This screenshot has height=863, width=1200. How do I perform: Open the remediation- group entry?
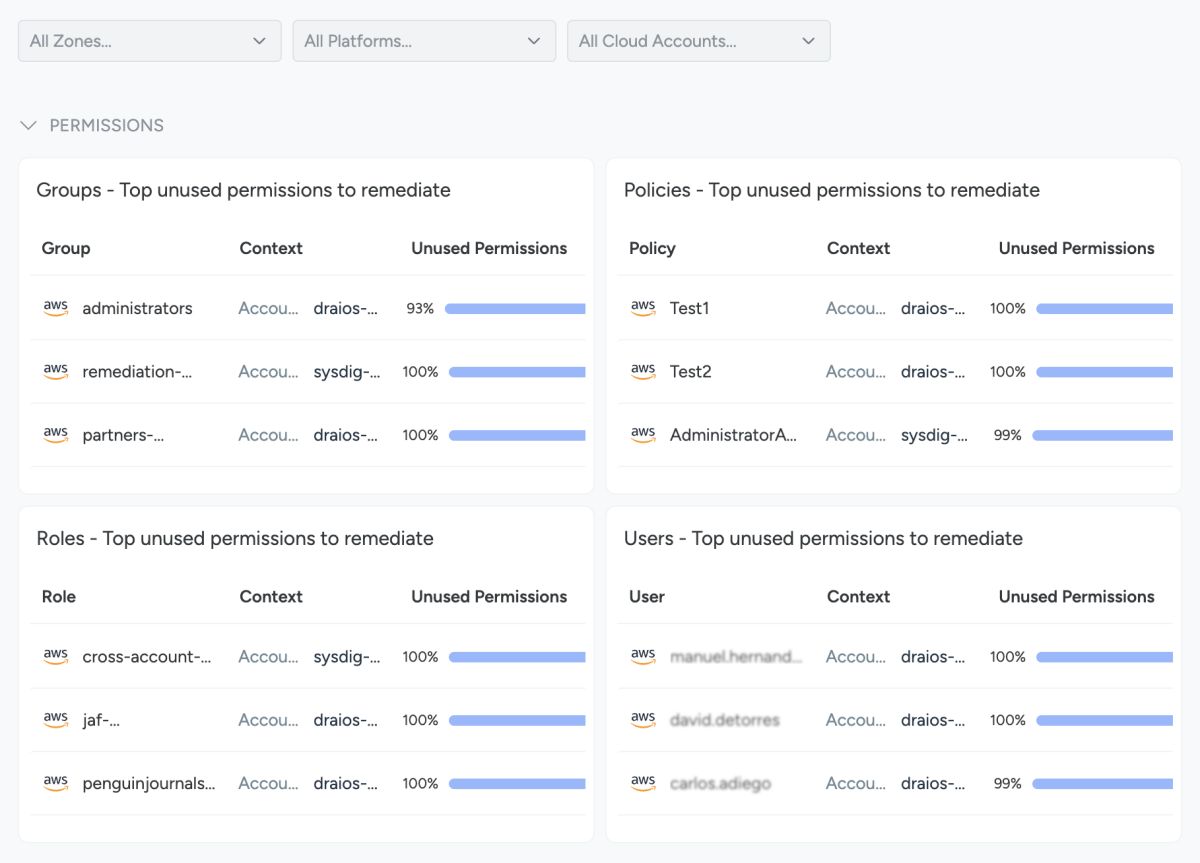coord(137,371)
